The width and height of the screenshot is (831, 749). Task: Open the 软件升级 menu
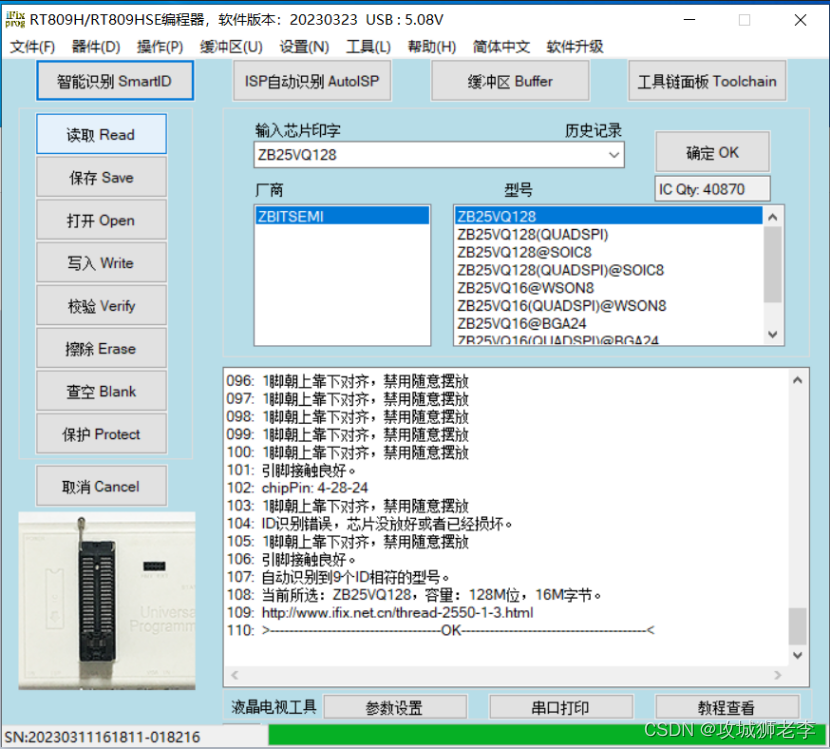click(x=575, y=47)
